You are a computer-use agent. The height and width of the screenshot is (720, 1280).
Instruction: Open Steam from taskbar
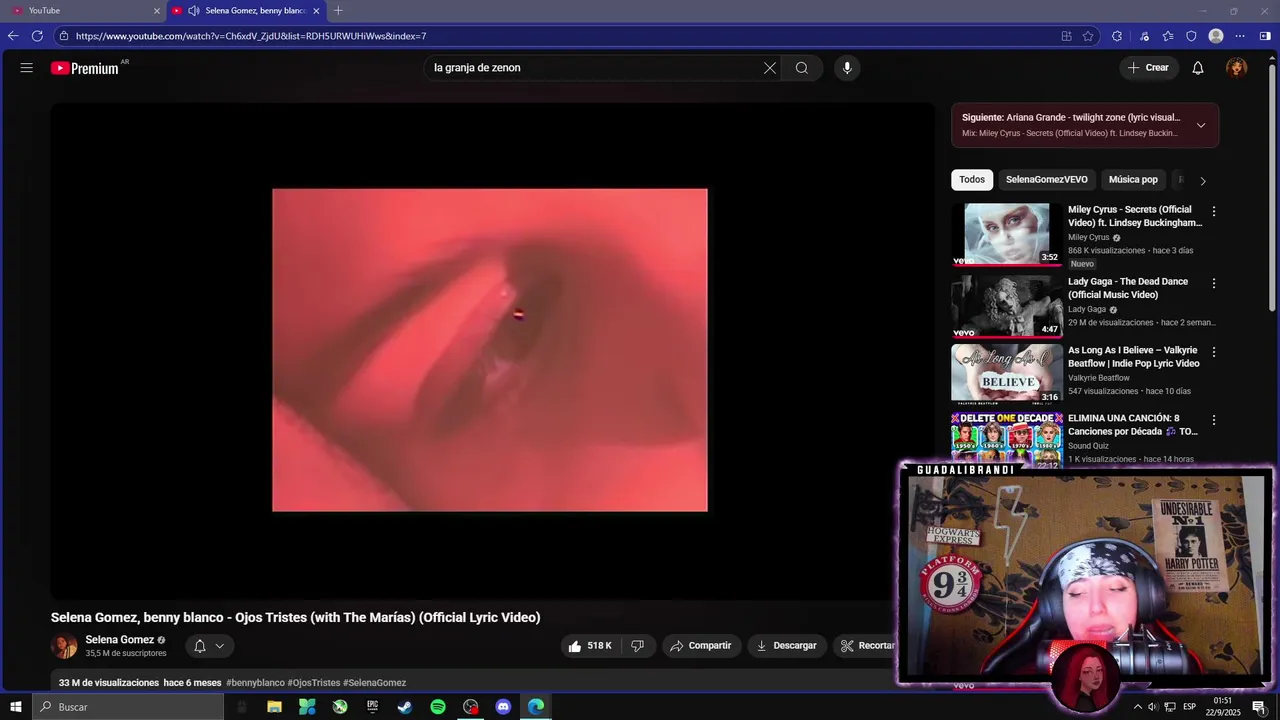pos(405,707)
